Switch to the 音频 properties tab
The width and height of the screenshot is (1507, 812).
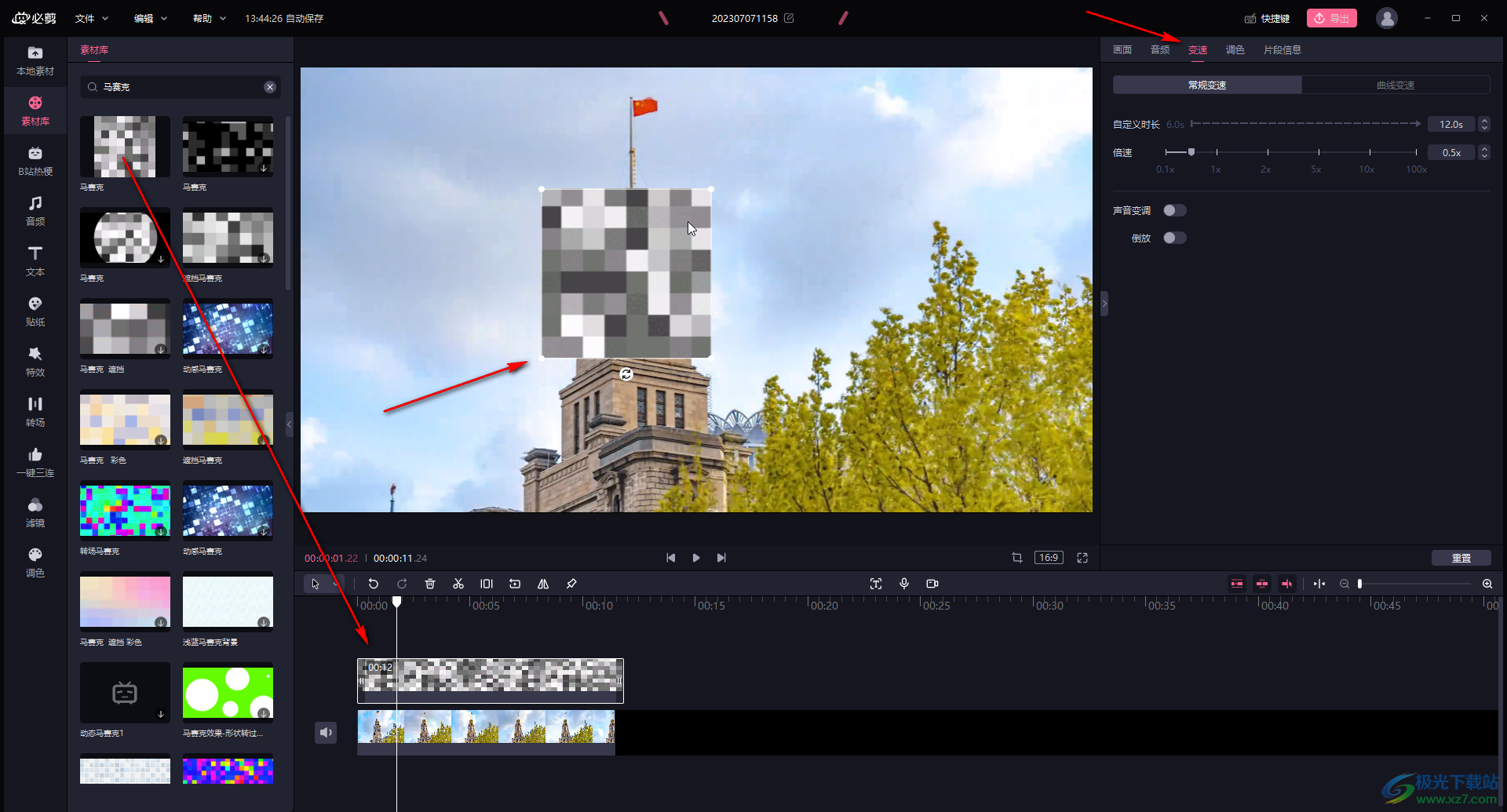[1160, 49]
